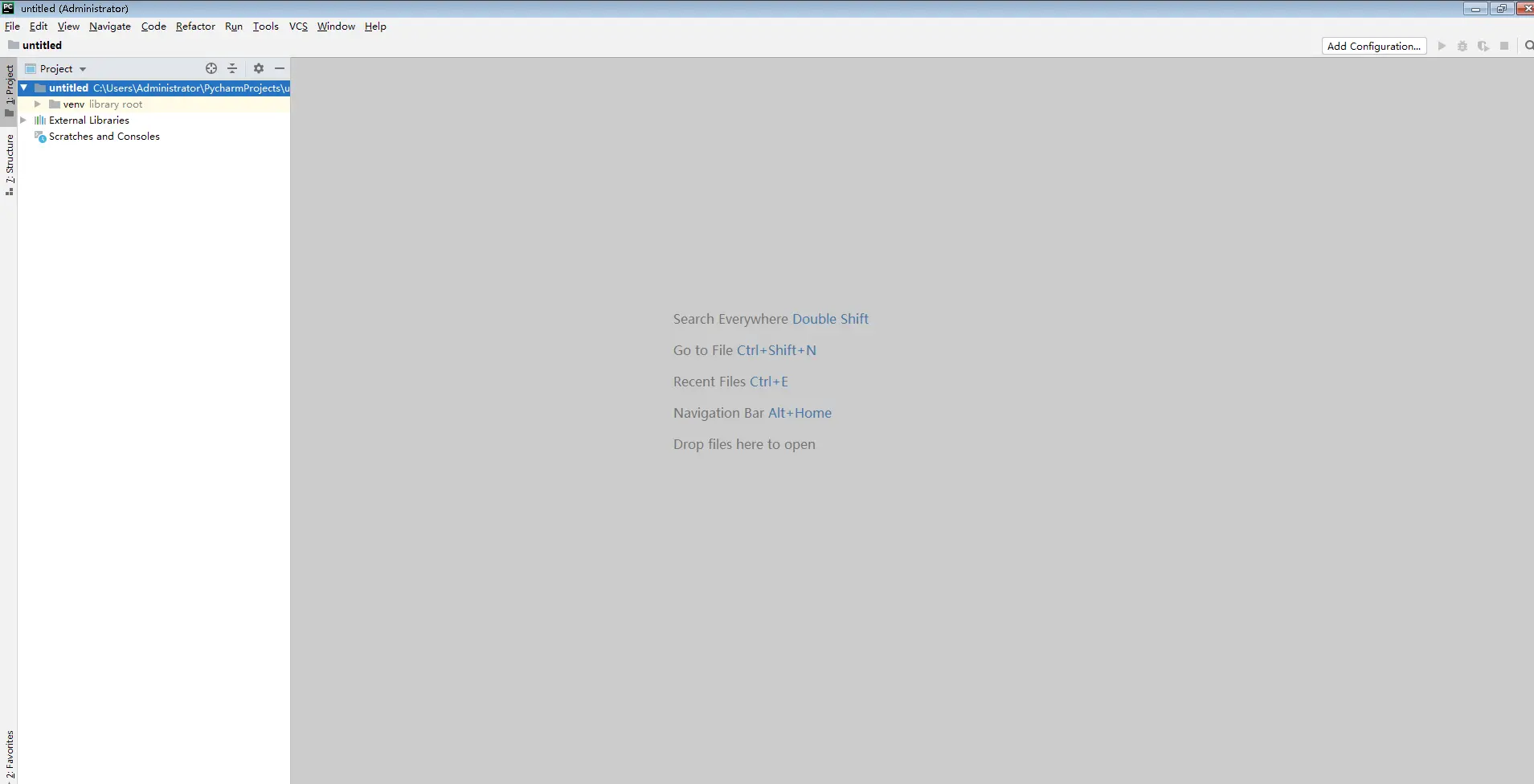Click the venv folder icon
The image size is (1534, 784).
55,104
